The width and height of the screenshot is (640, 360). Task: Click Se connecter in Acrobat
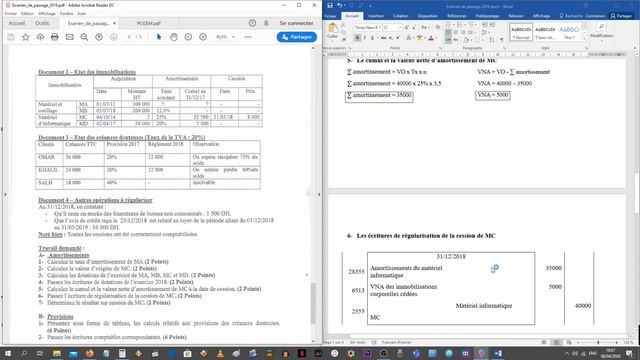click(x=296, y=23)
